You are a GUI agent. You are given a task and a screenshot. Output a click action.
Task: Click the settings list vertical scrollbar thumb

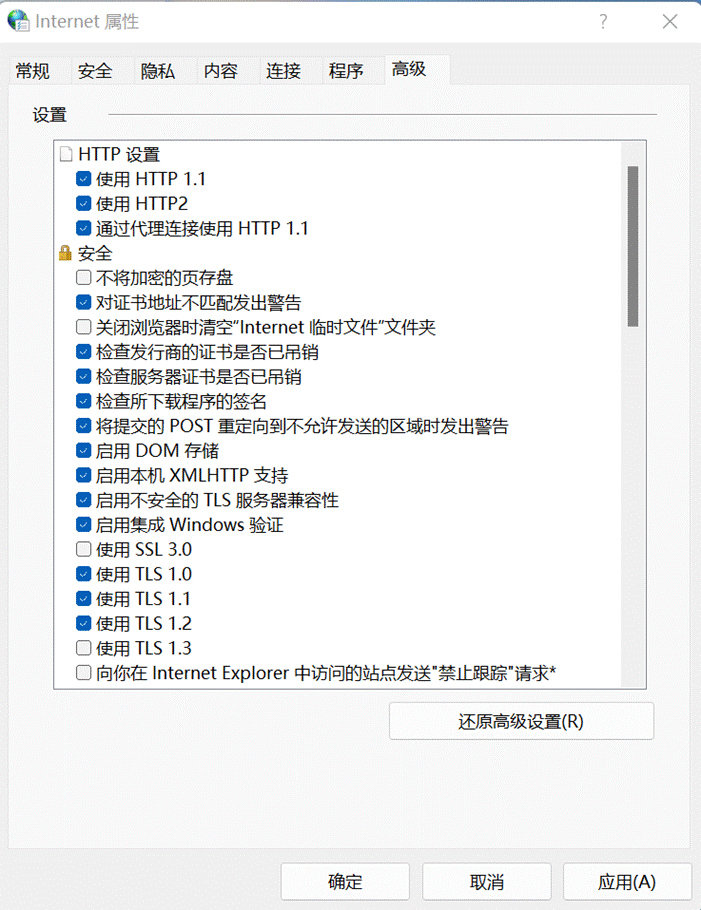pyautogui.click(x=632, y=246)
